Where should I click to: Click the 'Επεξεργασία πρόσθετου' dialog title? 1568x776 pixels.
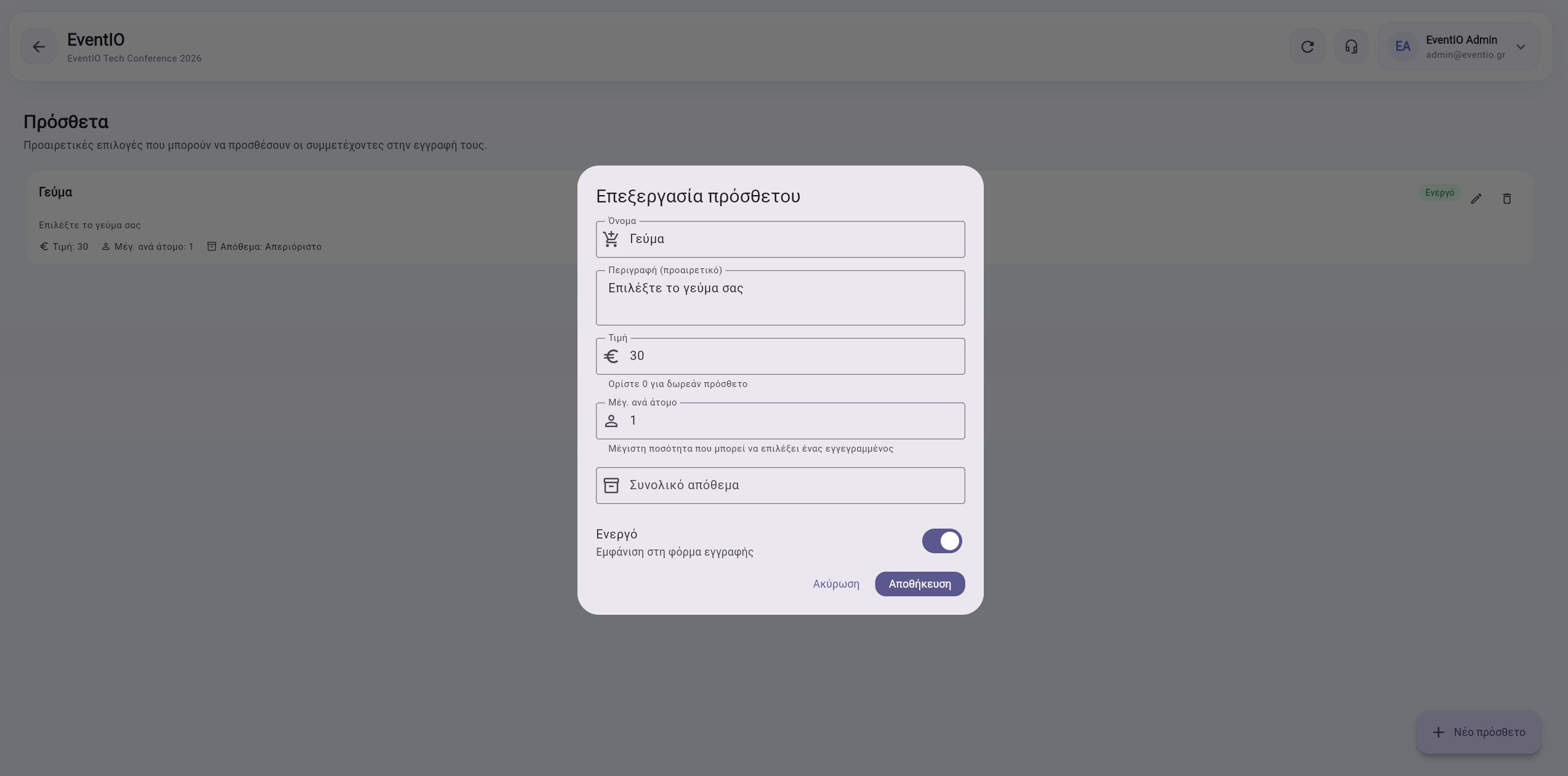click(698, 196)
